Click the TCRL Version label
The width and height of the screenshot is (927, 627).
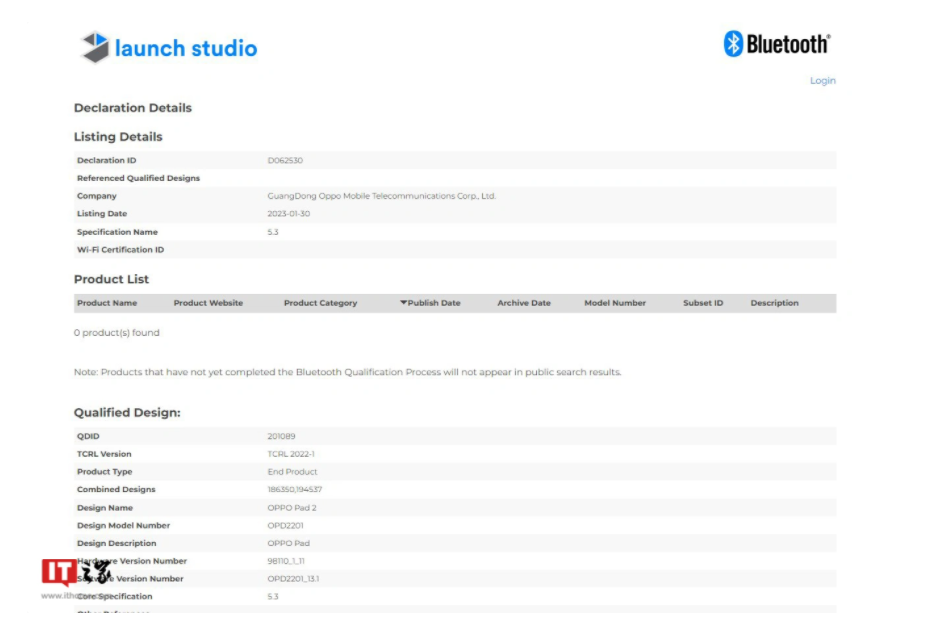tap(104, 454)
